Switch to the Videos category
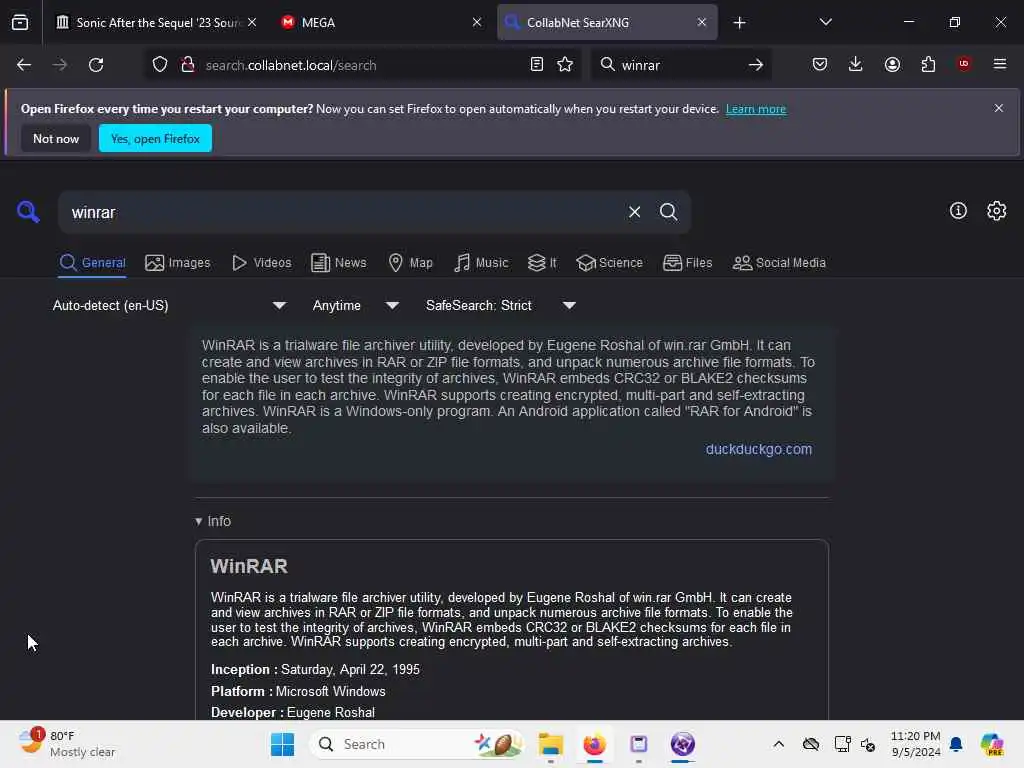 [262, 263]
